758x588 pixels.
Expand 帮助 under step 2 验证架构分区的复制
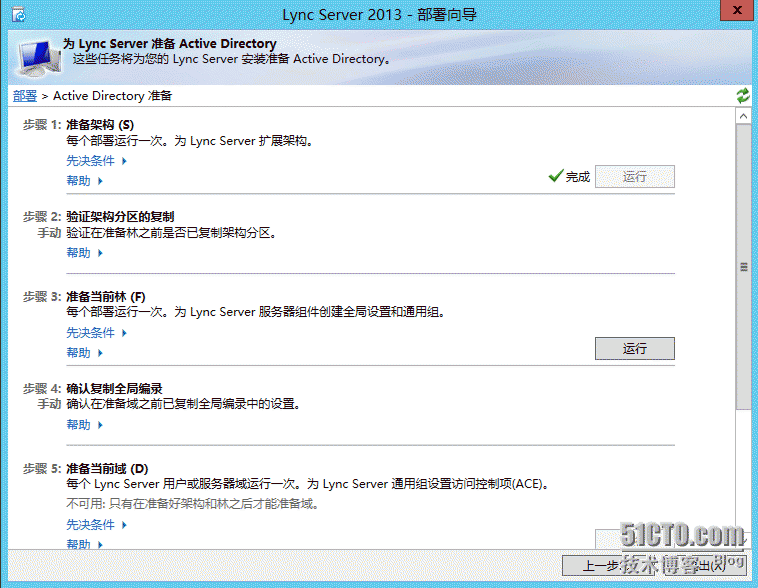point(85,252)
